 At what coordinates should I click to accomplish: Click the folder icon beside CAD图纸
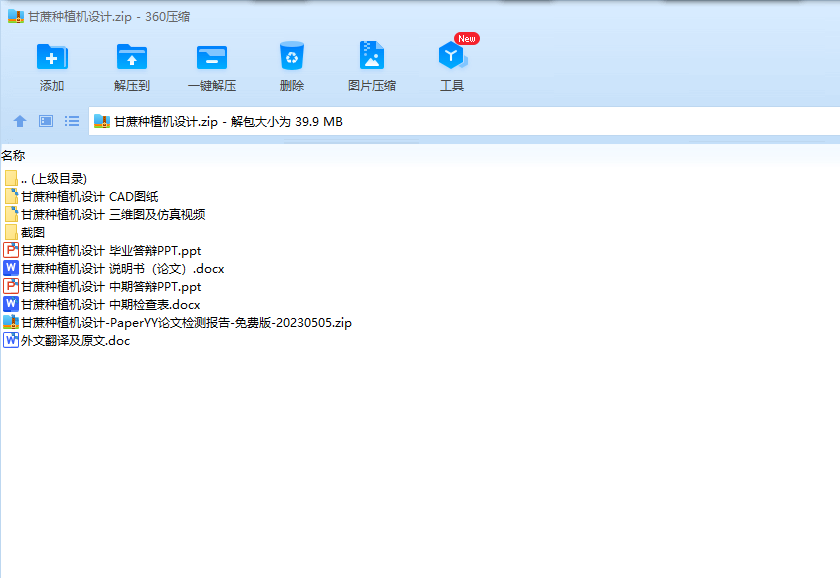11,197
